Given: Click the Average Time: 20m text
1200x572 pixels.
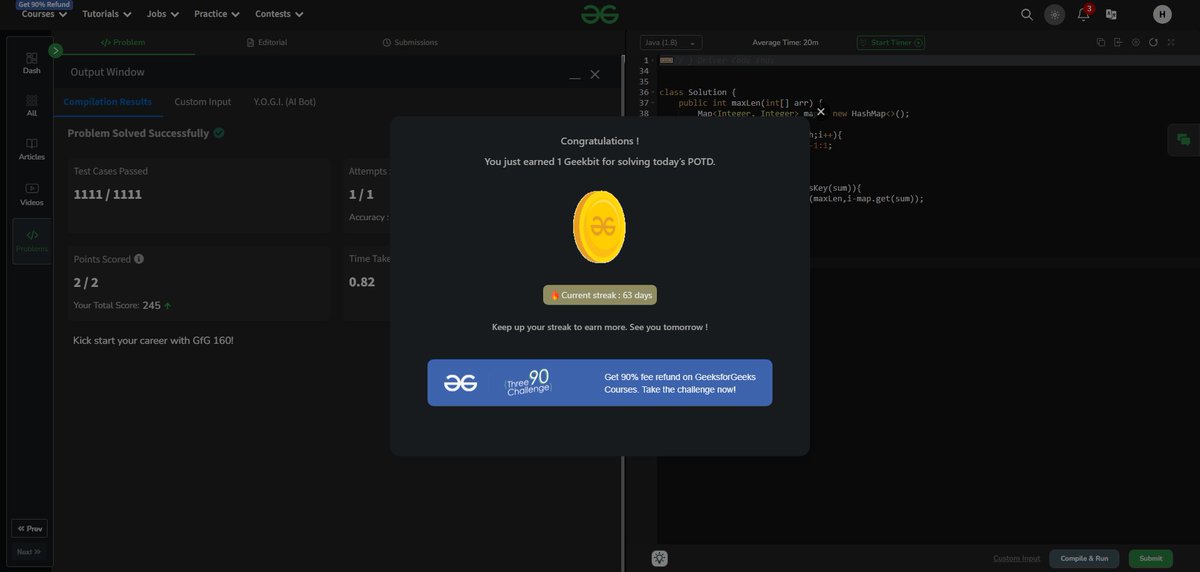Looking at the screenshot, I should [x=785, y=42].
